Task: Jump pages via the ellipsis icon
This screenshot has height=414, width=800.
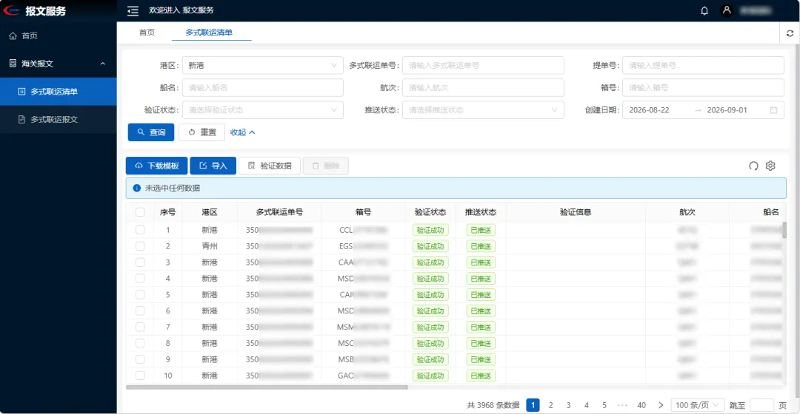Action: 622,405
